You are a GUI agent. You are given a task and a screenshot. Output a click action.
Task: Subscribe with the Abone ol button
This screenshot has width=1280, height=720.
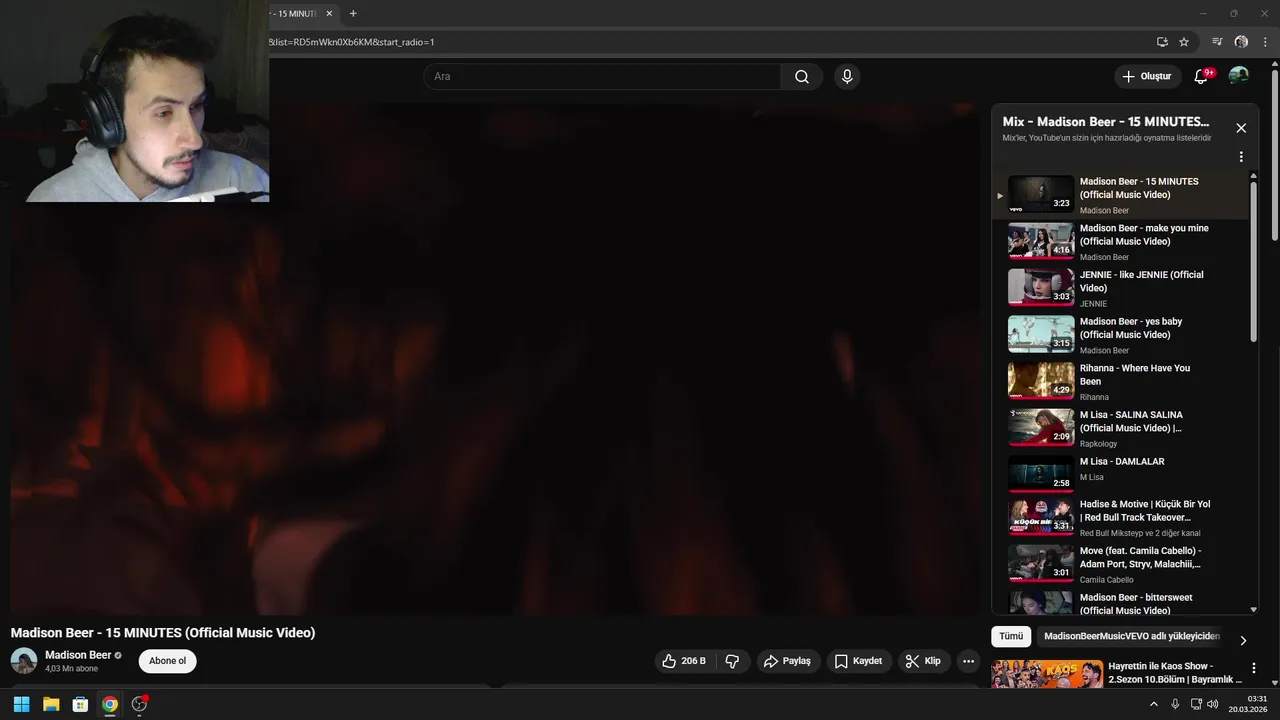click(x=168, y=661)
